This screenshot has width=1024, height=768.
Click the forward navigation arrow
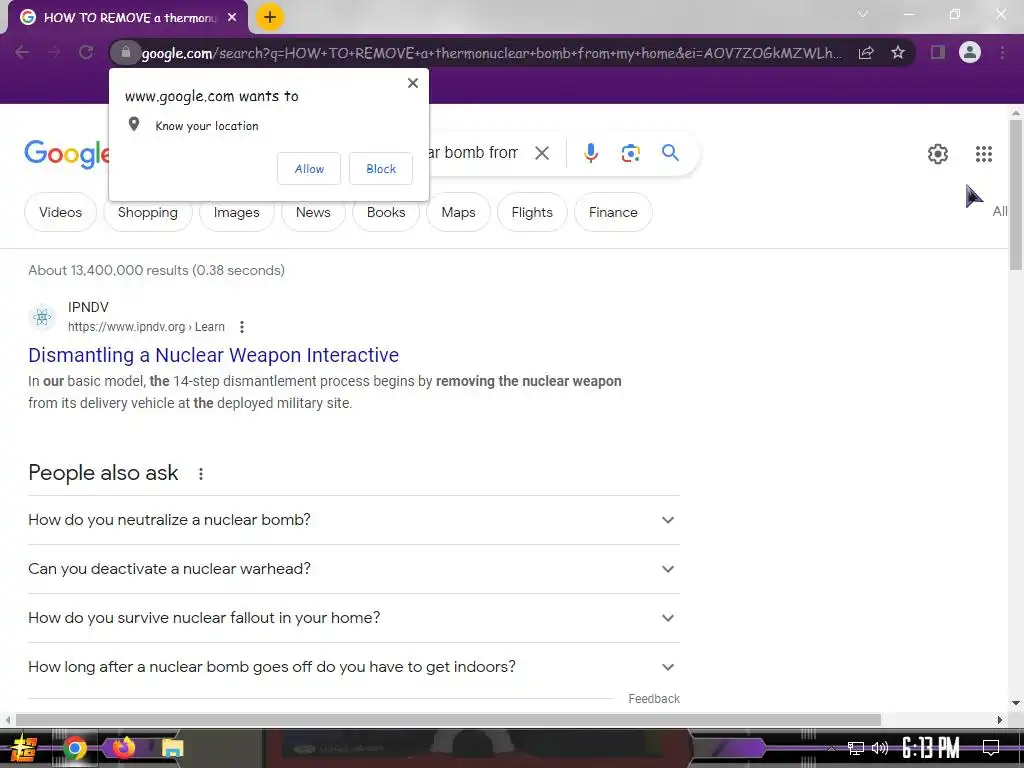tap(54, 52)
